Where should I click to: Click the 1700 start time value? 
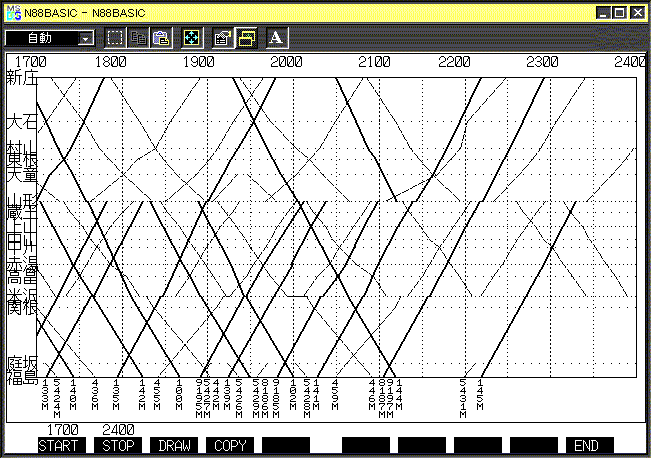click(x=63, y=430)
